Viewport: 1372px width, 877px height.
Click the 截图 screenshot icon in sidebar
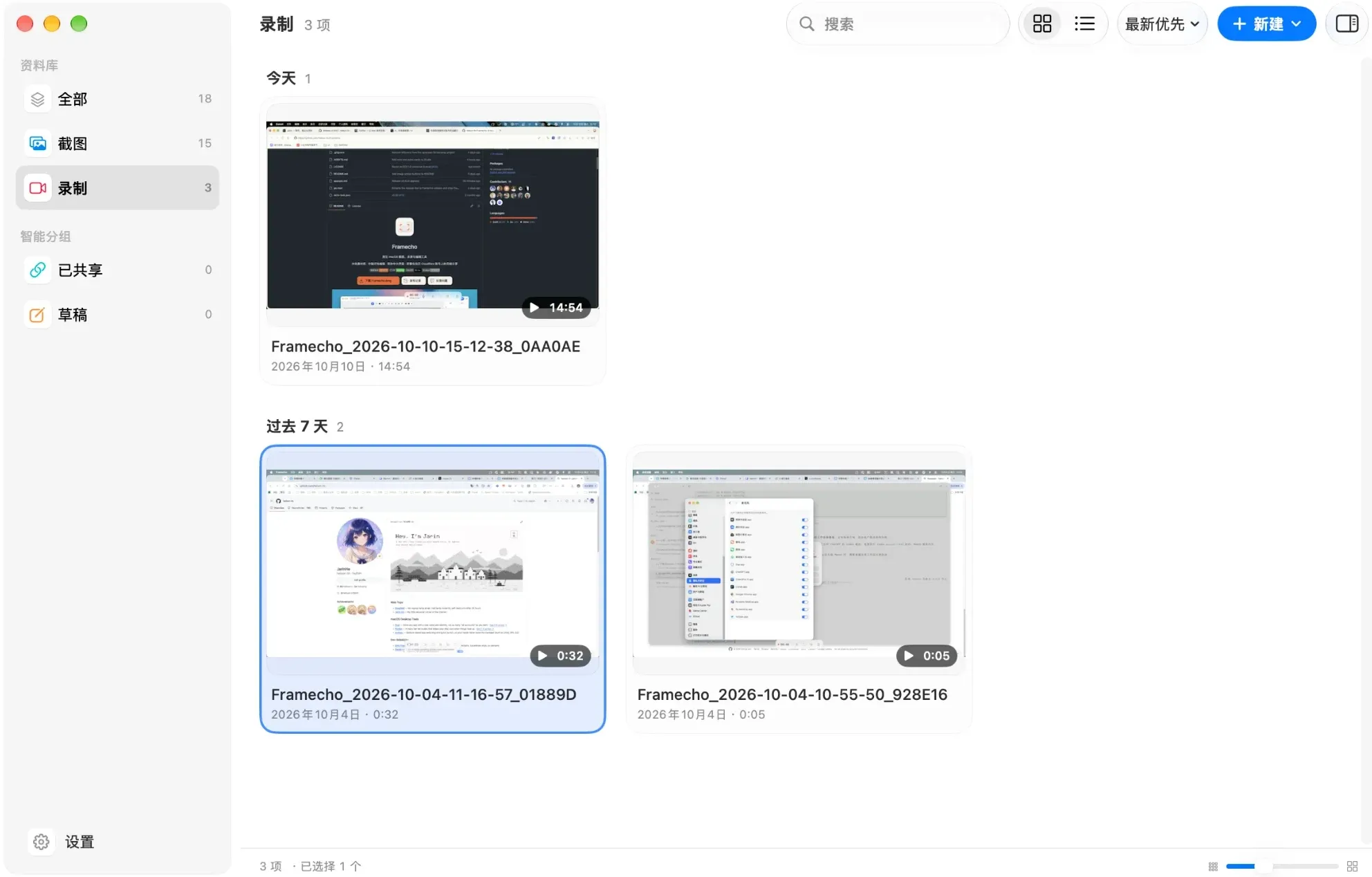point(38,143)
